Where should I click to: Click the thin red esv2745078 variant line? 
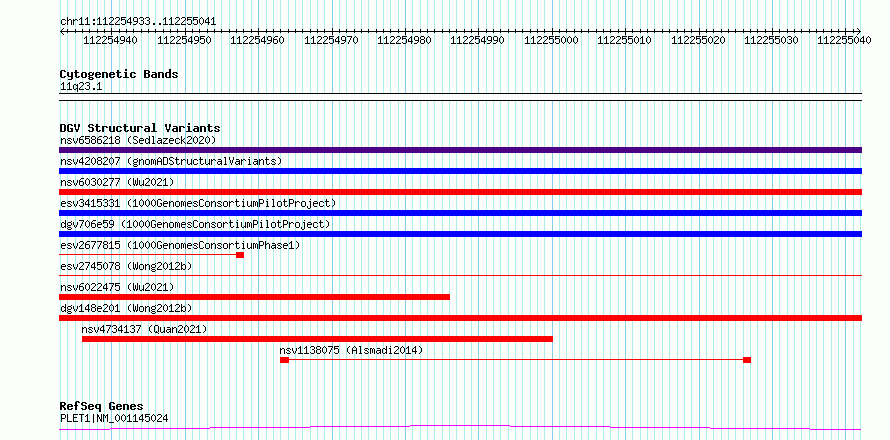(x=460, y=276)
